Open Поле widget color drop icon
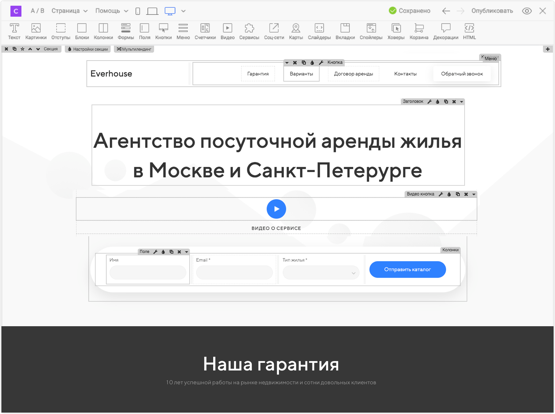Screen dimensions: 555x414 coord(163,252)
